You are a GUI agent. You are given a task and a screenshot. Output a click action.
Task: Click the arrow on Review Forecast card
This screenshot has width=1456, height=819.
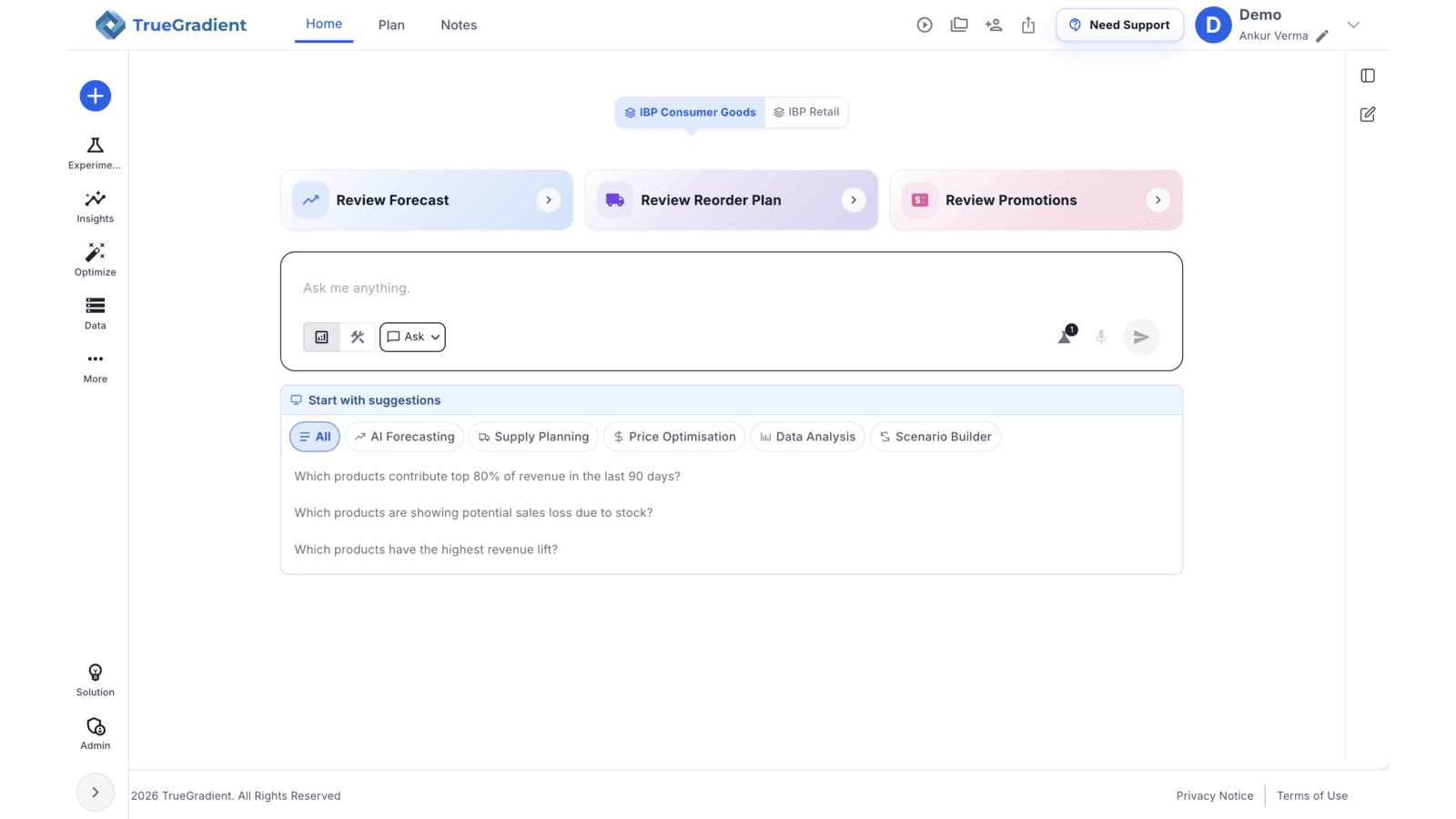(x=549, y=200)
